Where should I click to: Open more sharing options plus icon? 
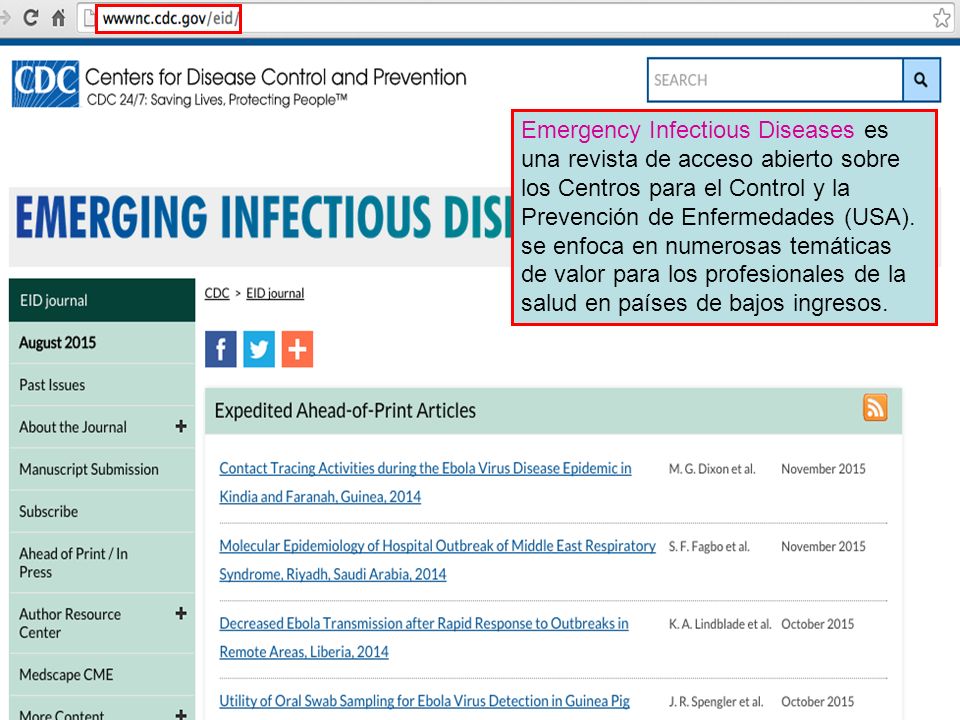point(298,349)
